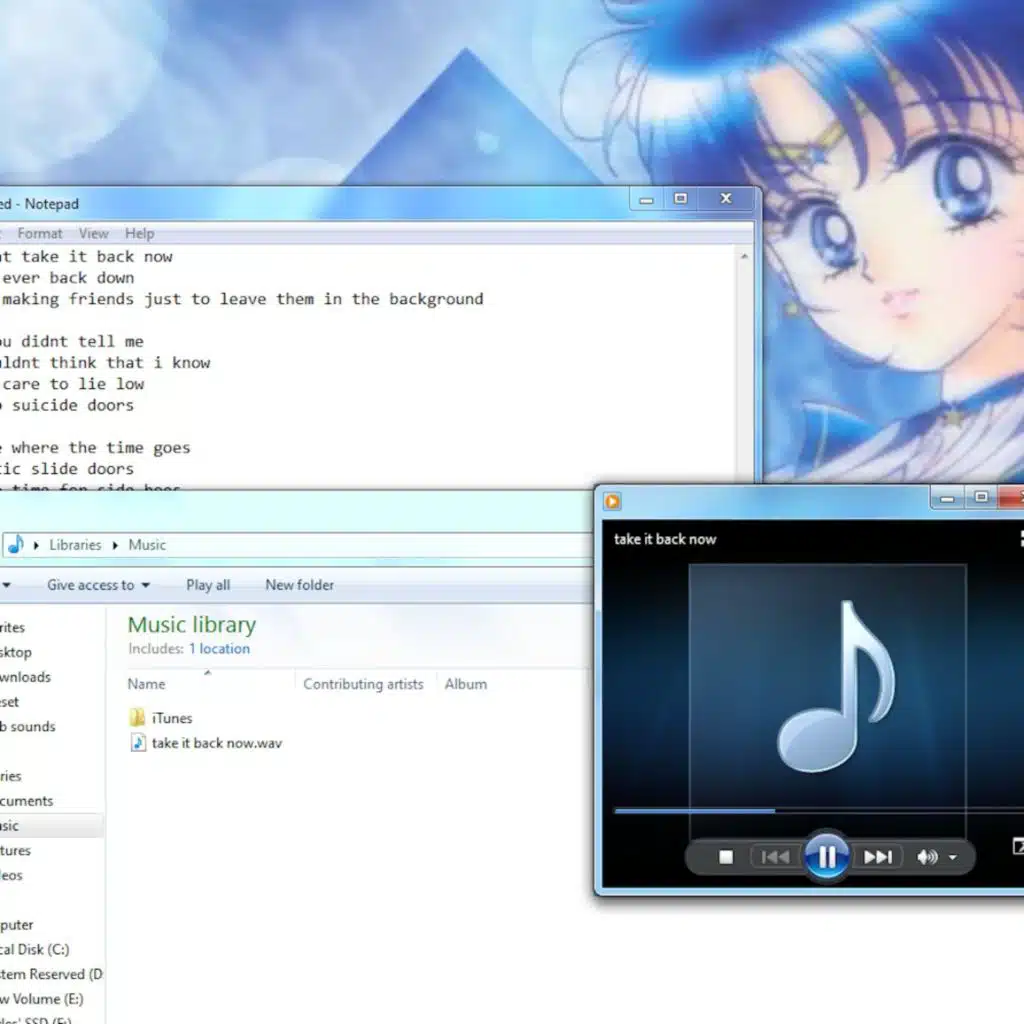Stop the song with the Stop button
Image resolution: width=1024 pixels, height=1024 pixels.
click(x=726, y=857)
